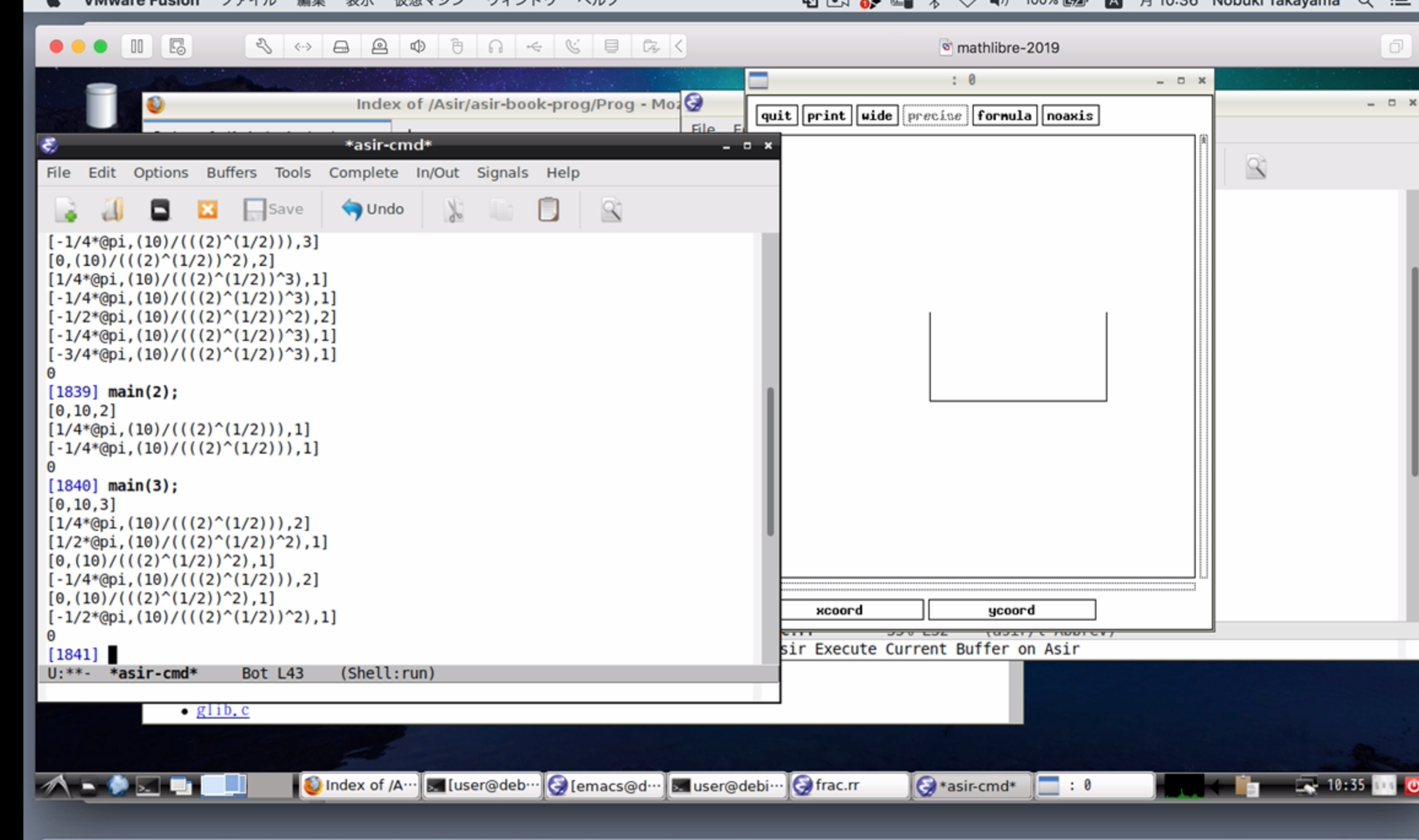Image resolution: width=1419 pixels, height=840 pixels.
Task: Click the clipboard paste icon in Emacs
Action: 548,210
